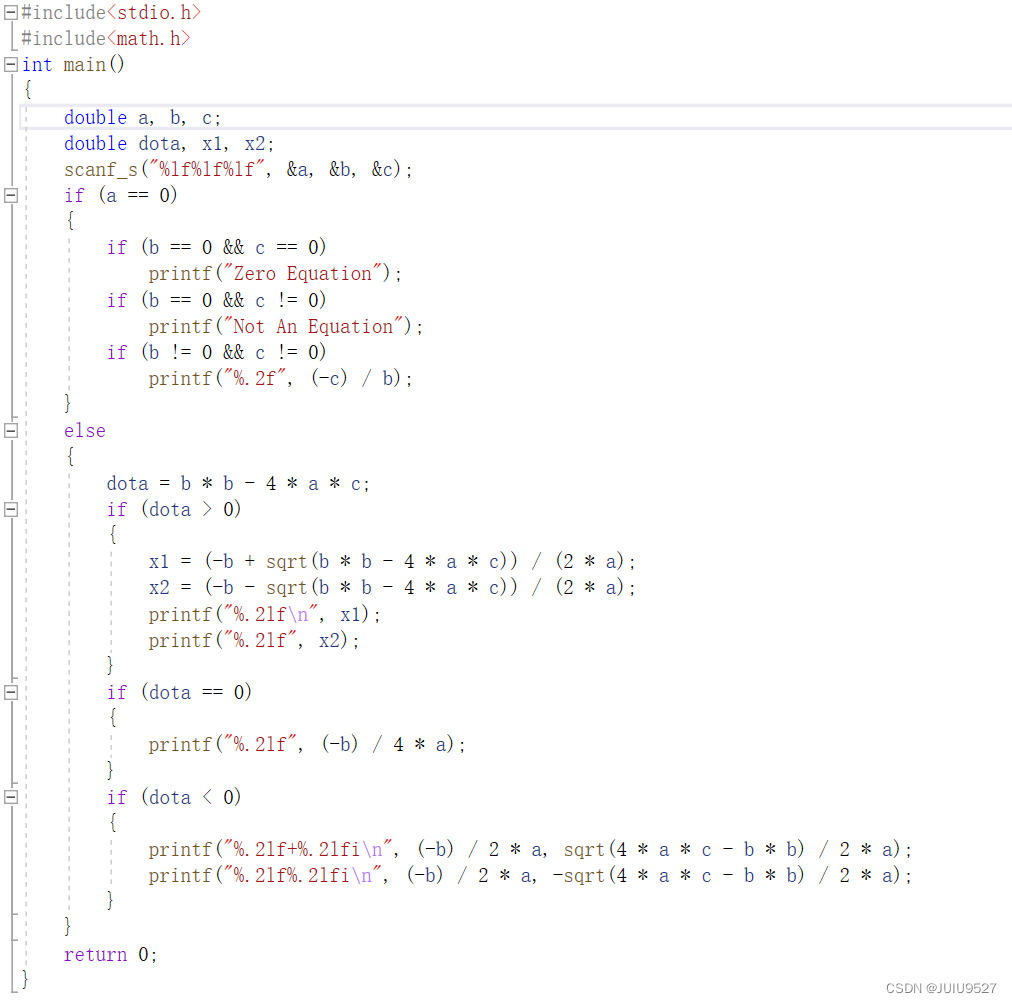Click the printf "%.2lf%.2lfi\n" with -sqrt line
The height and width of the screenshot is (1003, 1012).
tap(530, 876)
